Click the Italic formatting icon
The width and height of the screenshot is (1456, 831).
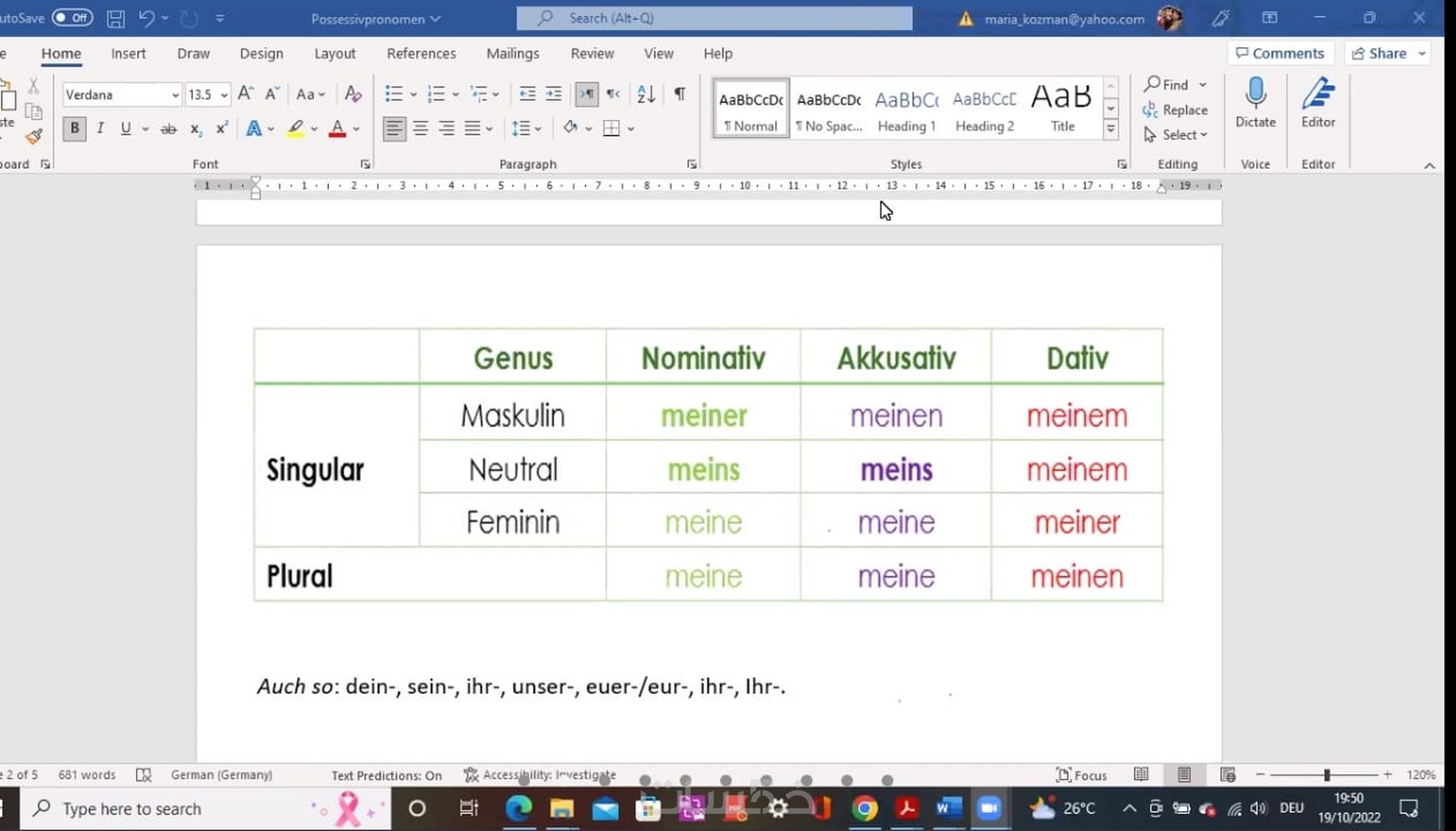pyautogui.click(x=100, y=129)
